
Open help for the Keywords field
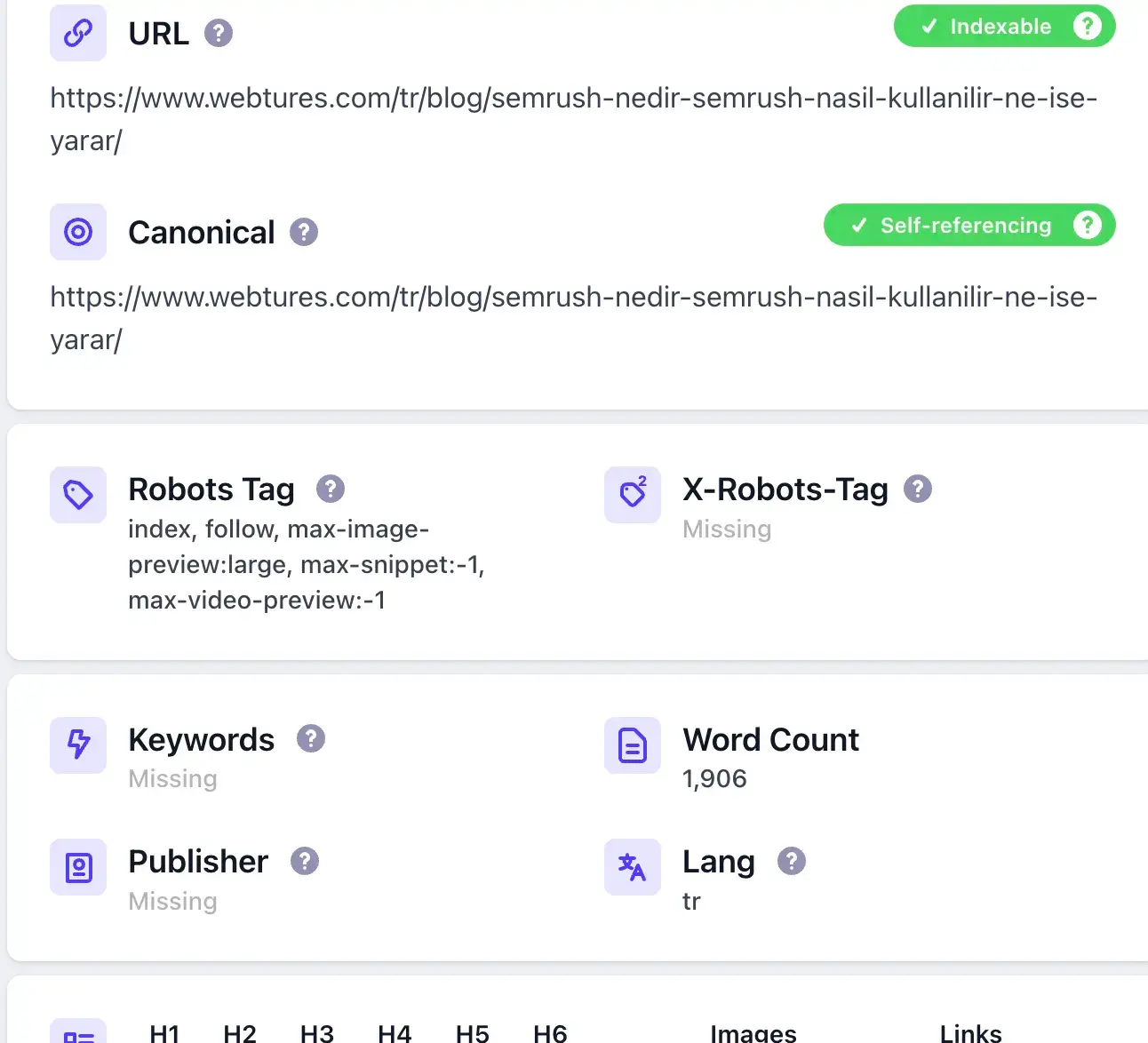[310, 738]
